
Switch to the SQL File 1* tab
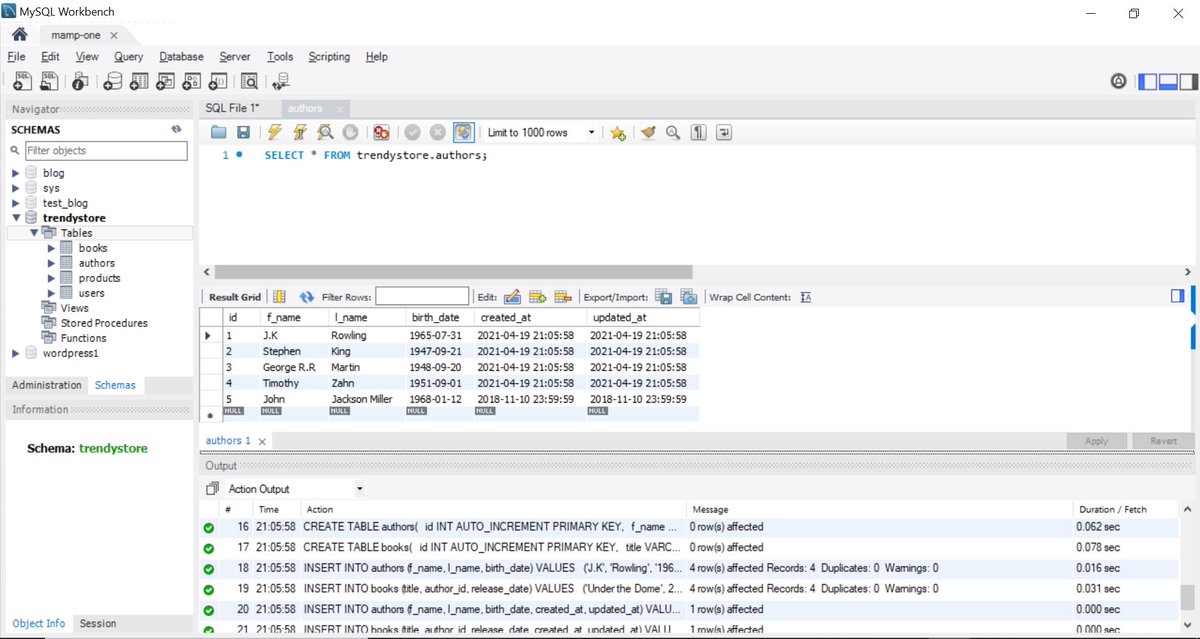pyautogui.click(x=232, y=108)
